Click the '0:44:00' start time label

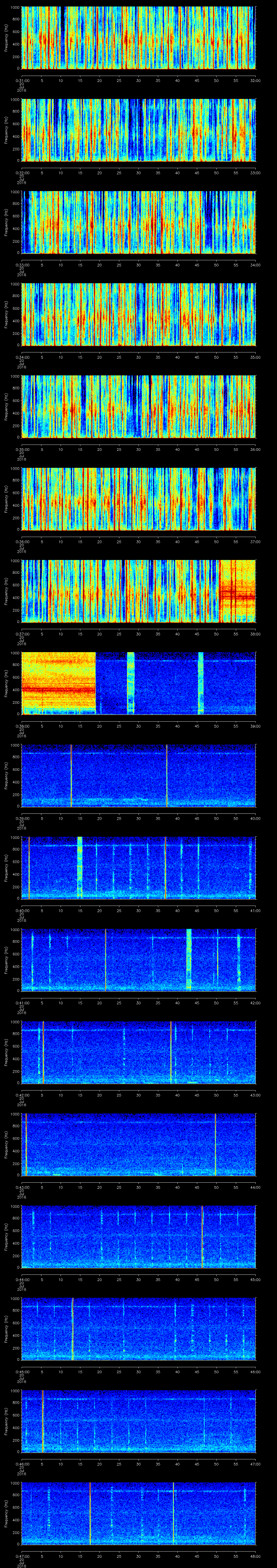(22, 1279)
